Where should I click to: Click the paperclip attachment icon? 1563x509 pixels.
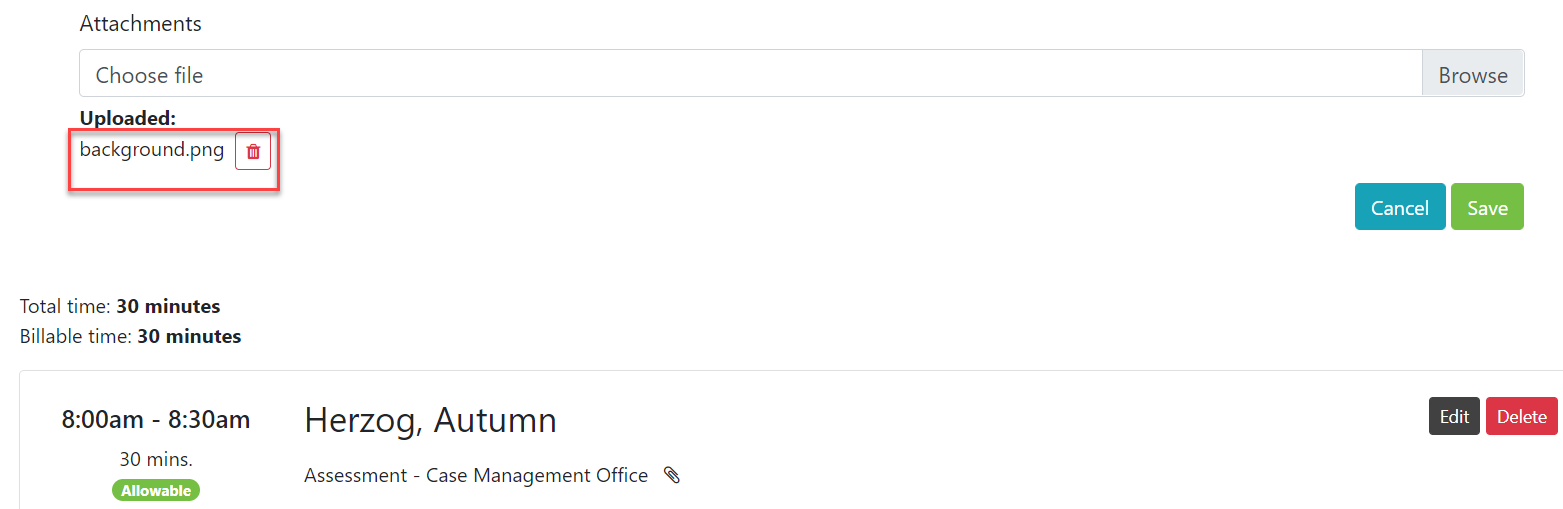point(672,475)
